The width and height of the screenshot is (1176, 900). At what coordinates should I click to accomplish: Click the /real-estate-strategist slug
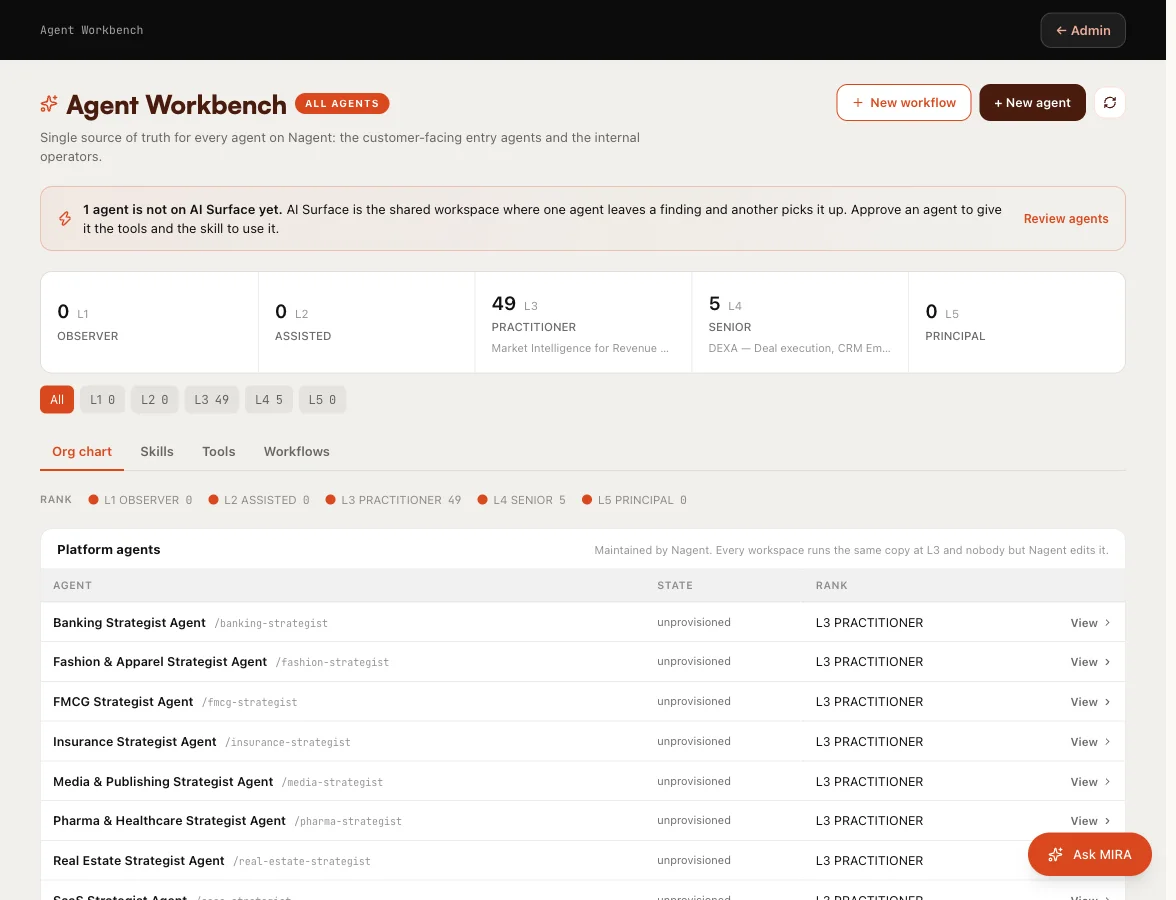click(x=302, y=861)
